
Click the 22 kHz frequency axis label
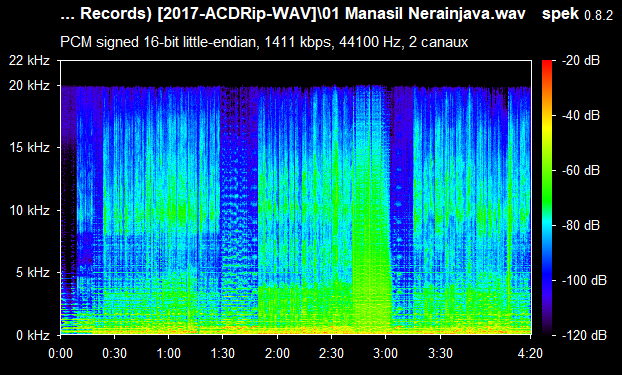(x=29, y=61)
